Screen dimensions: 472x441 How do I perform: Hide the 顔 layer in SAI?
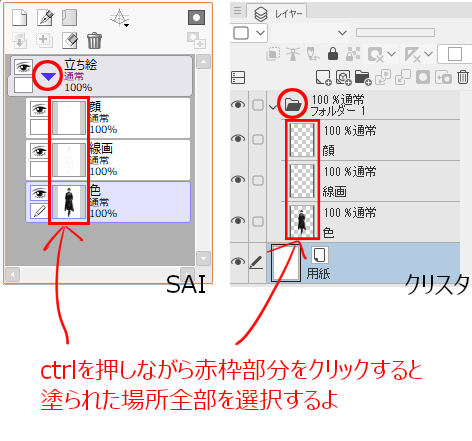point(39,109)
